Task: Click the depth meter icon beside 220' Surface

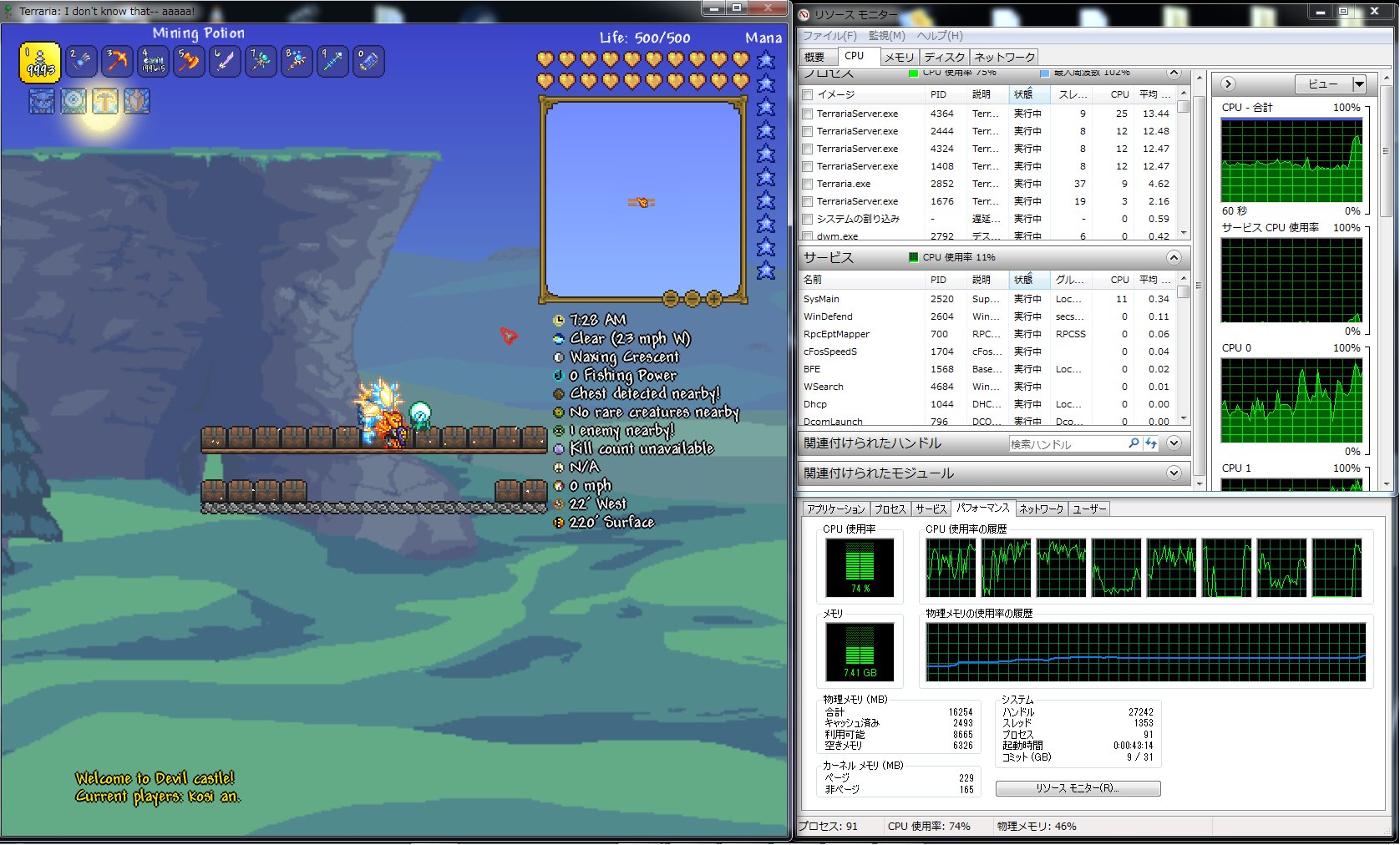Action: 559,522
